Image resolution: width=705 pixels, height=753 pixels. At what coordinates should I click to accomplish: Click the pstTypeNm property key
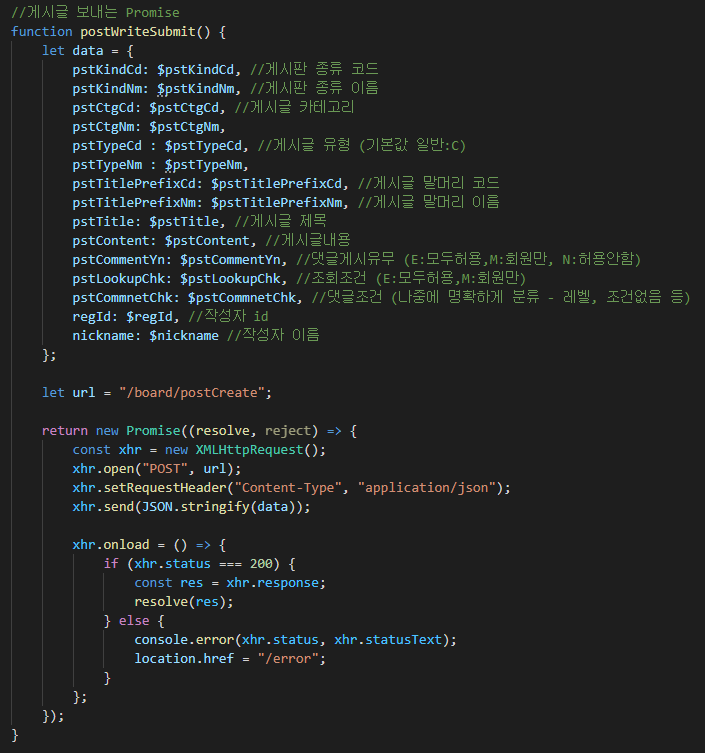pos(107,165)
